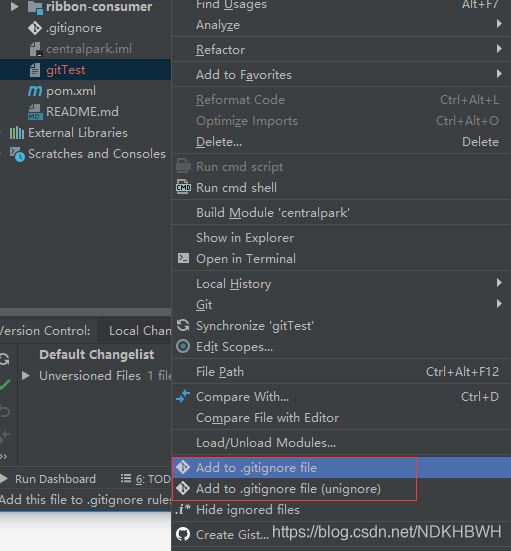
Task: Select Open in Terminal
Action: (x=341, y=259)
